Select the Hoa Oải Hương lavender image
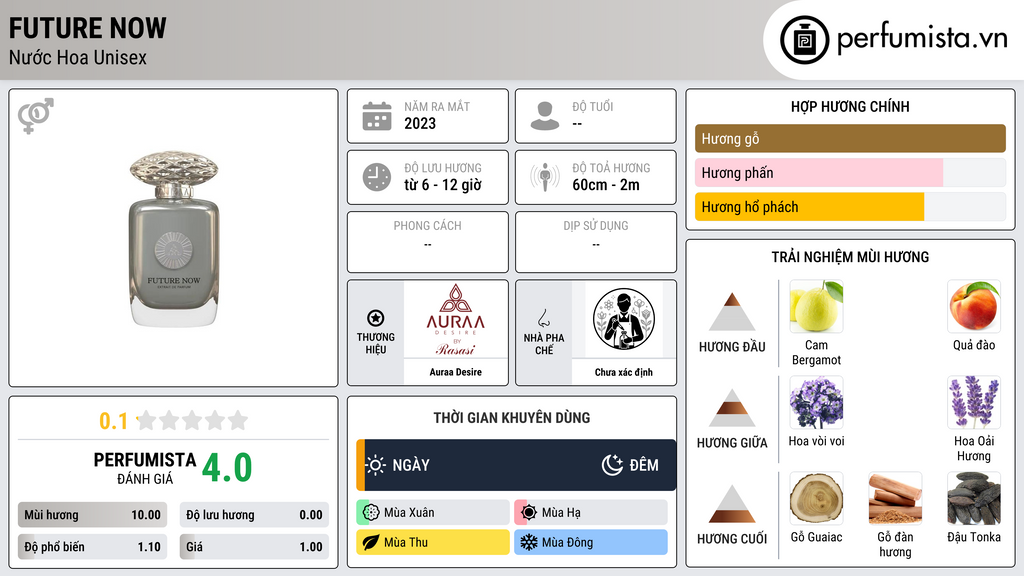1024x576 pixels. tap(974, 403)
